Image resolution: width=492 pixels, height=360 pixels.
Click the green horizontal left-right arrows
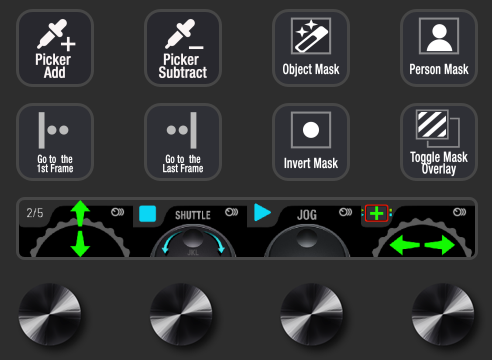422,245
